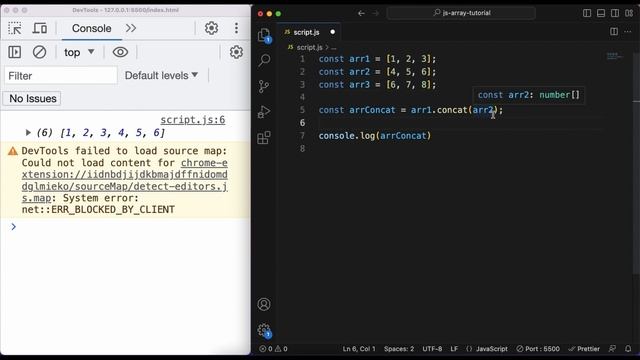
Task: Open the notifications bell icon
Action: click(x=628, y=349)
